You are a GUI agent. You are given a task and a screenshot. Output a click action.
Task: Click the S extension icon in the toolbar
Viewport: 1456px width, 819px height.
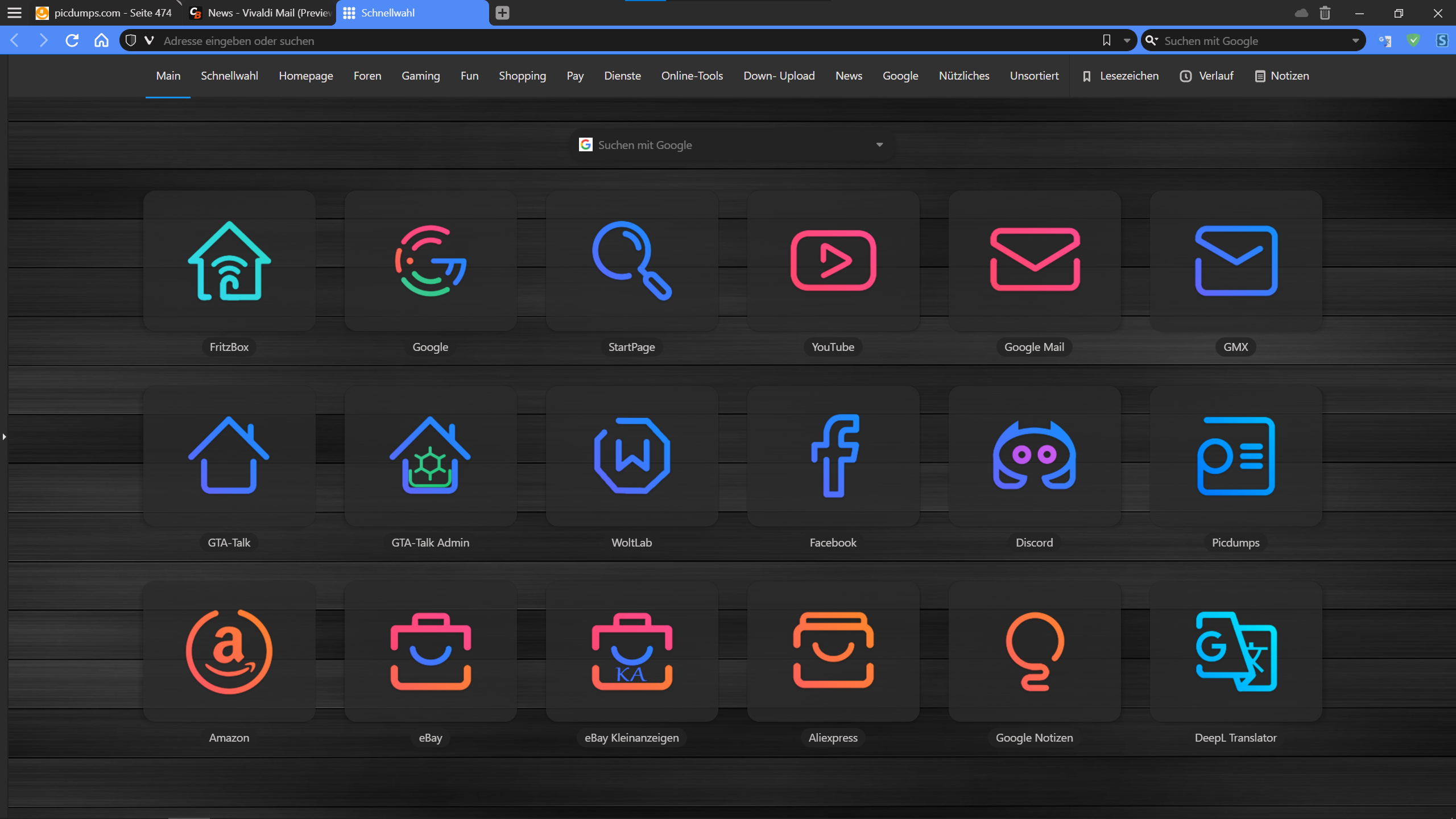[x=1442, y=40]
